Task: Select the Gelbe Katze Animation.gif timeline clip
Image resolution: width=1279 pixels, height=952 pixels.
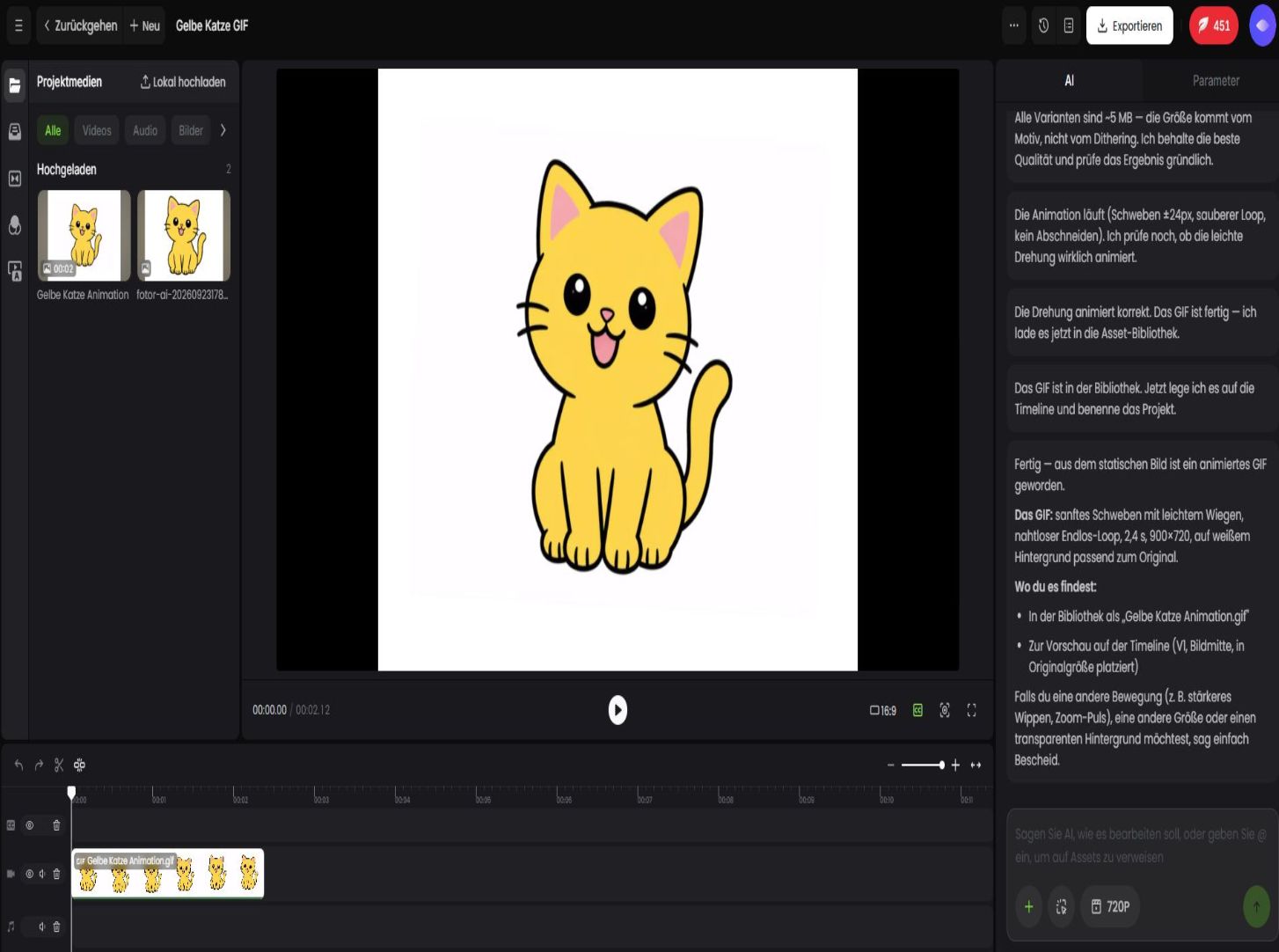Action: click(x=167, y=874)
